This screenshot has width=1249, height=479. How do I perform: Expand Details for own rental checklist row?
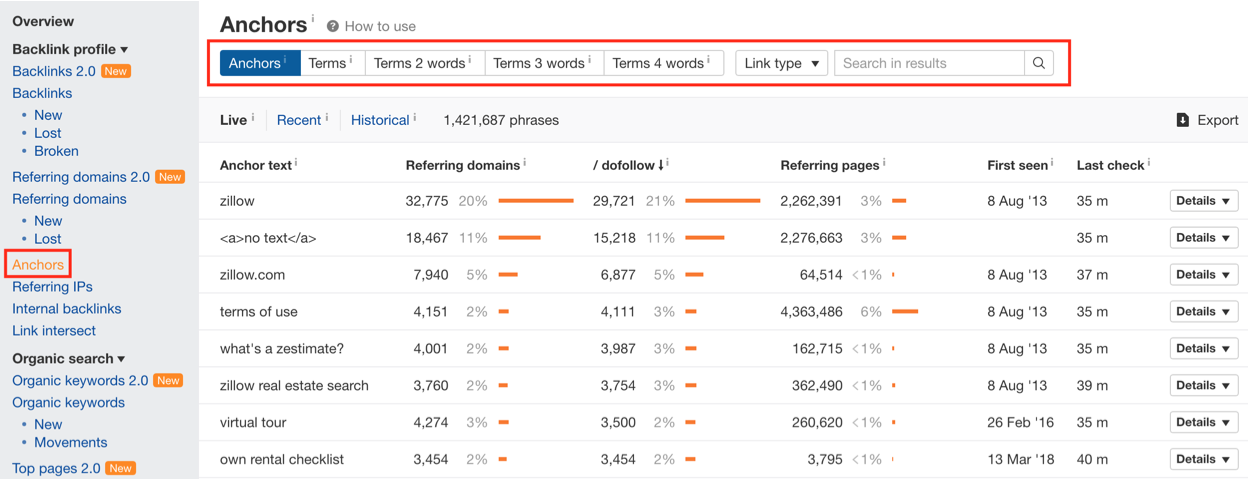(1204, 460)
